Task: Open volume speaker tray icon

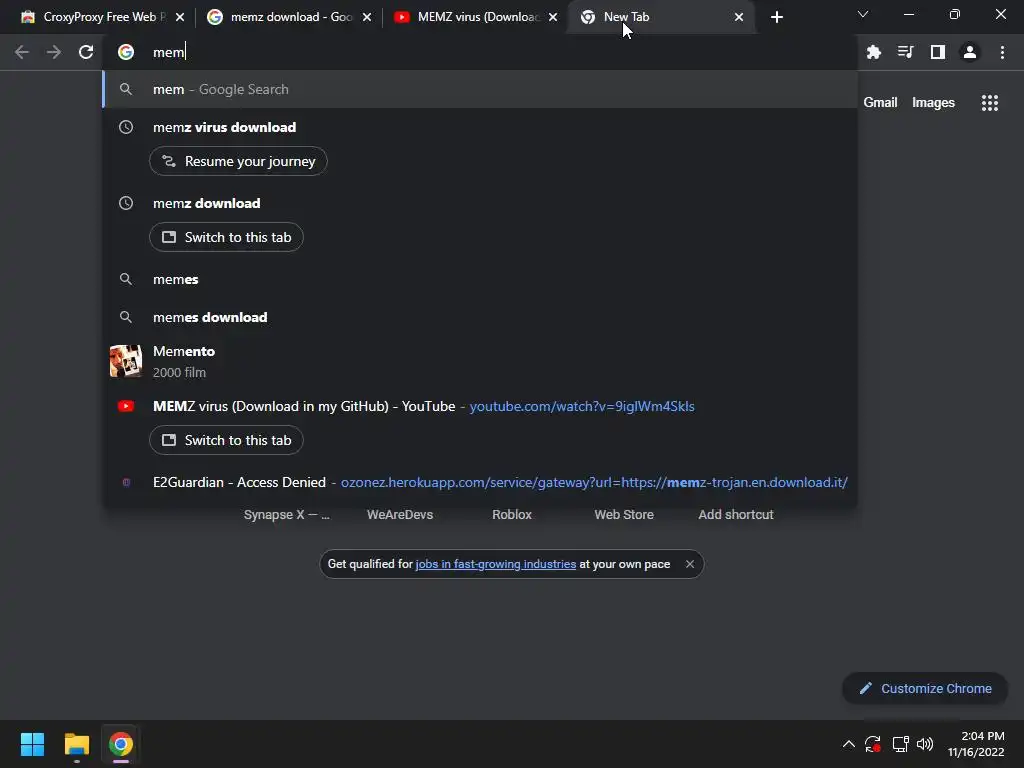Action: point(925,744)
